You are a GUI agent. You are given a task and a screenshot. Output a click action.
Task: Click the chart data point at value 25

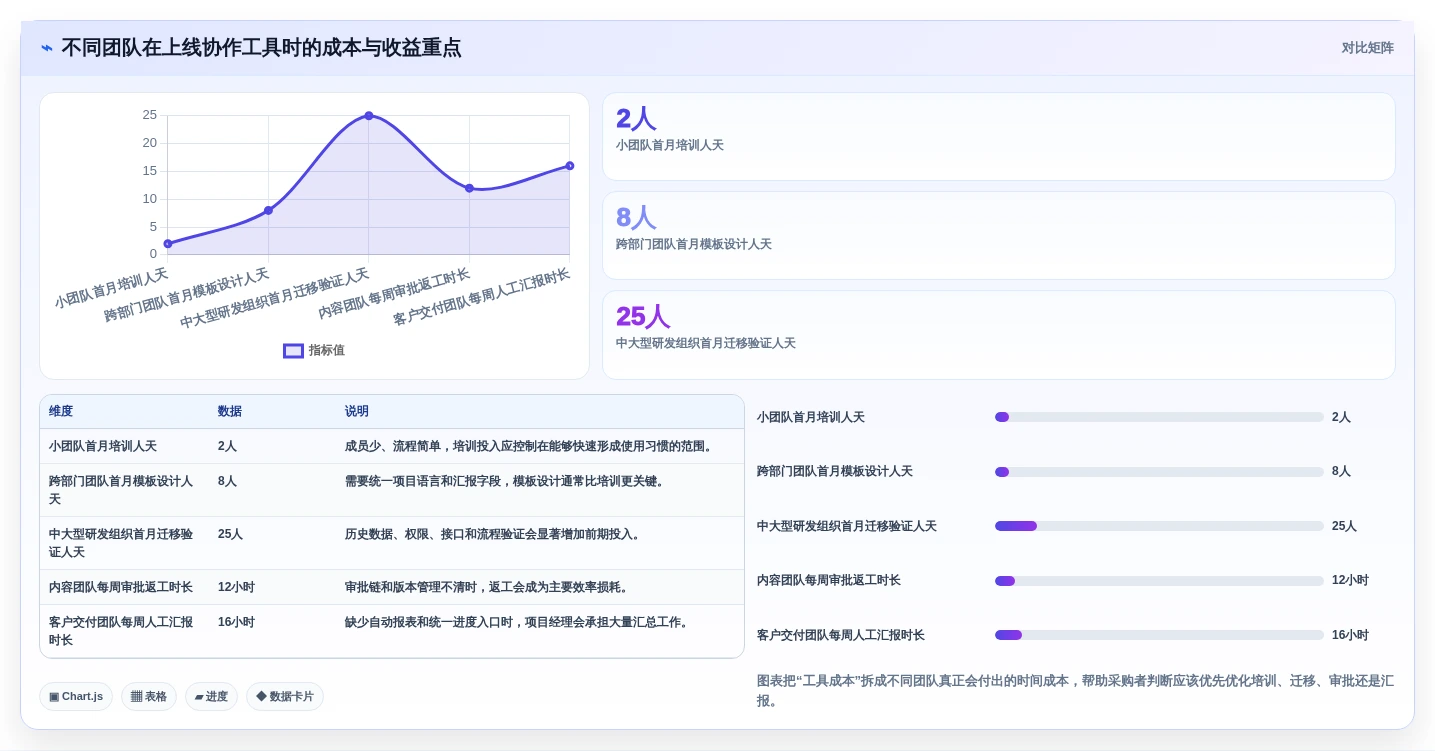point(369,116)
